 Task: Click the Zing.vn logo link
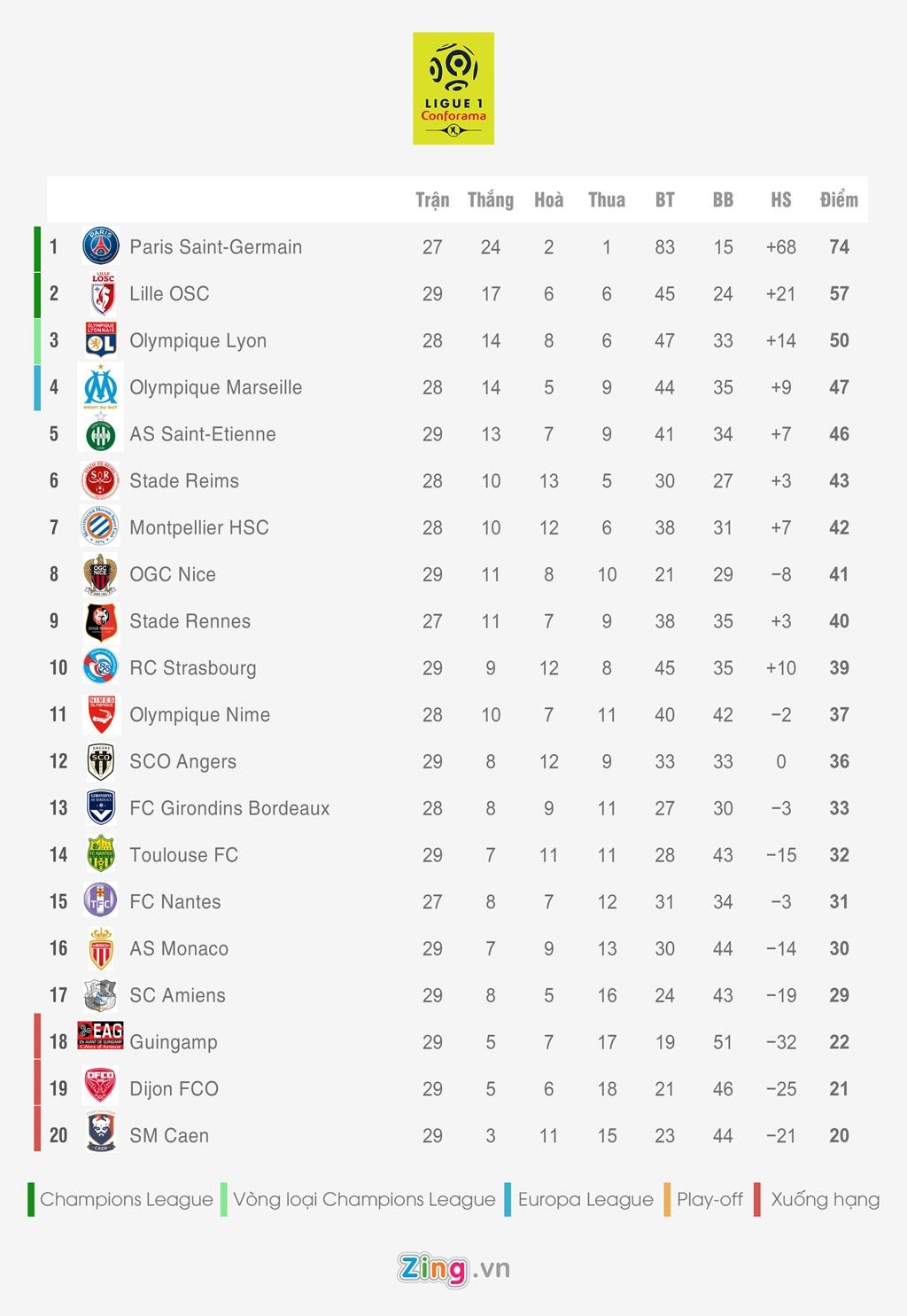(453, 1269)
